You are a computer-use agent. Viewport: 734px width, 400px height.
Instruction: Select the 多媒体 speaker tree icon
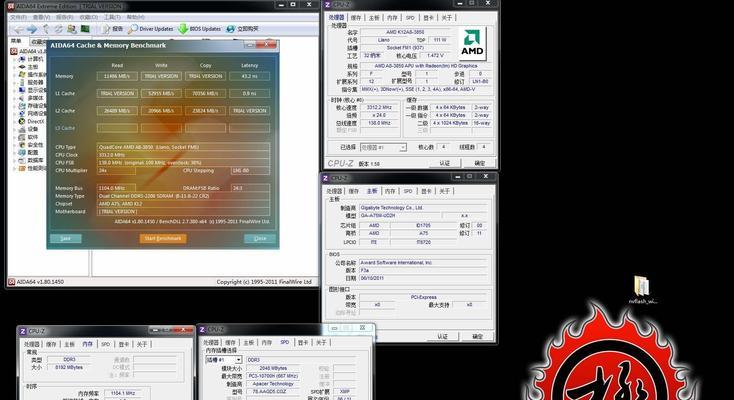[x=22, y=98]
